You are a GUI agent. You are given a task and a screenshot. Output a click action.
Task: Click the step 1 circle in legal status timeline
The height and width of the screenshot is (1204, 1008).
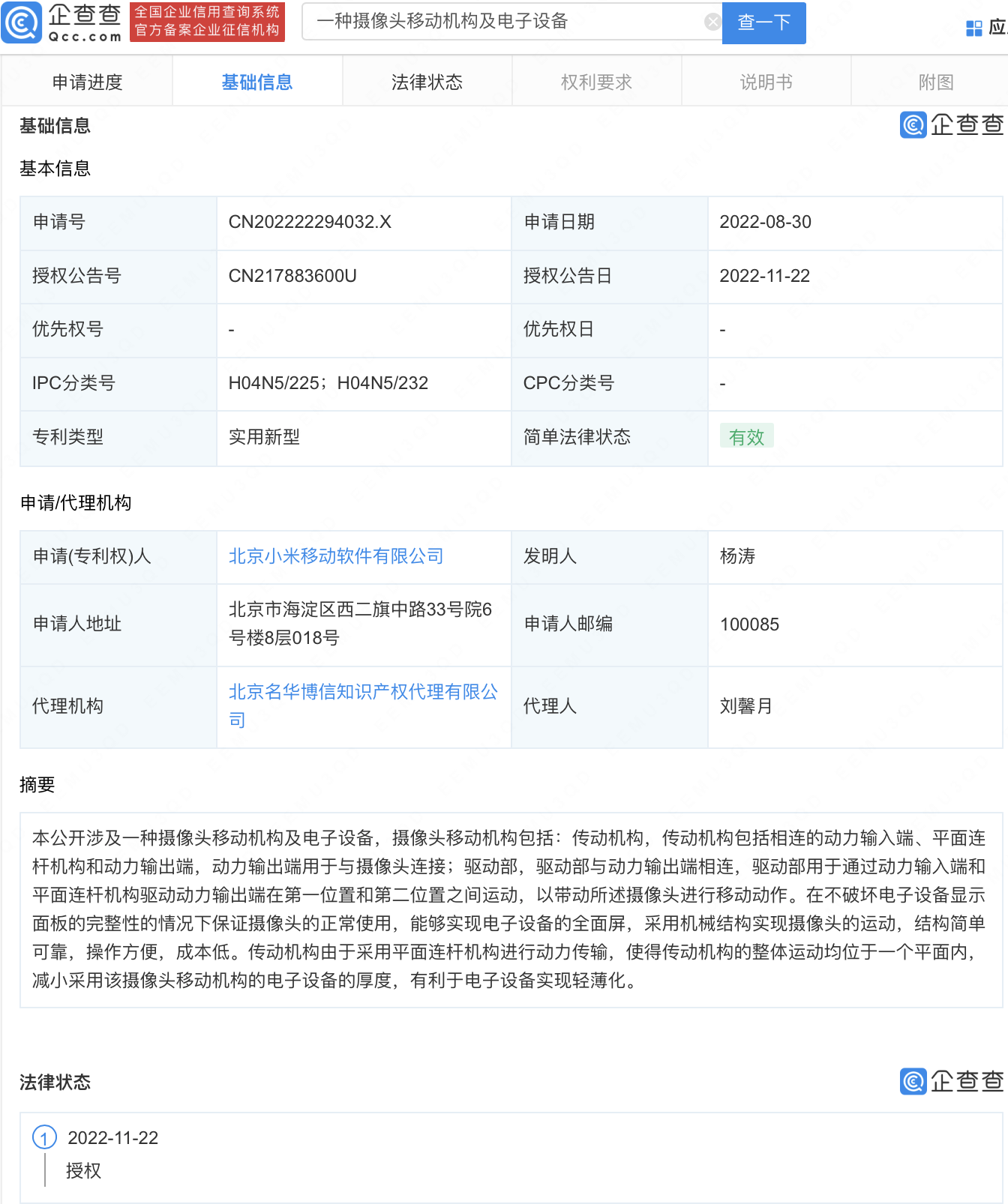pyautogui.click(x=44, y=1137)
